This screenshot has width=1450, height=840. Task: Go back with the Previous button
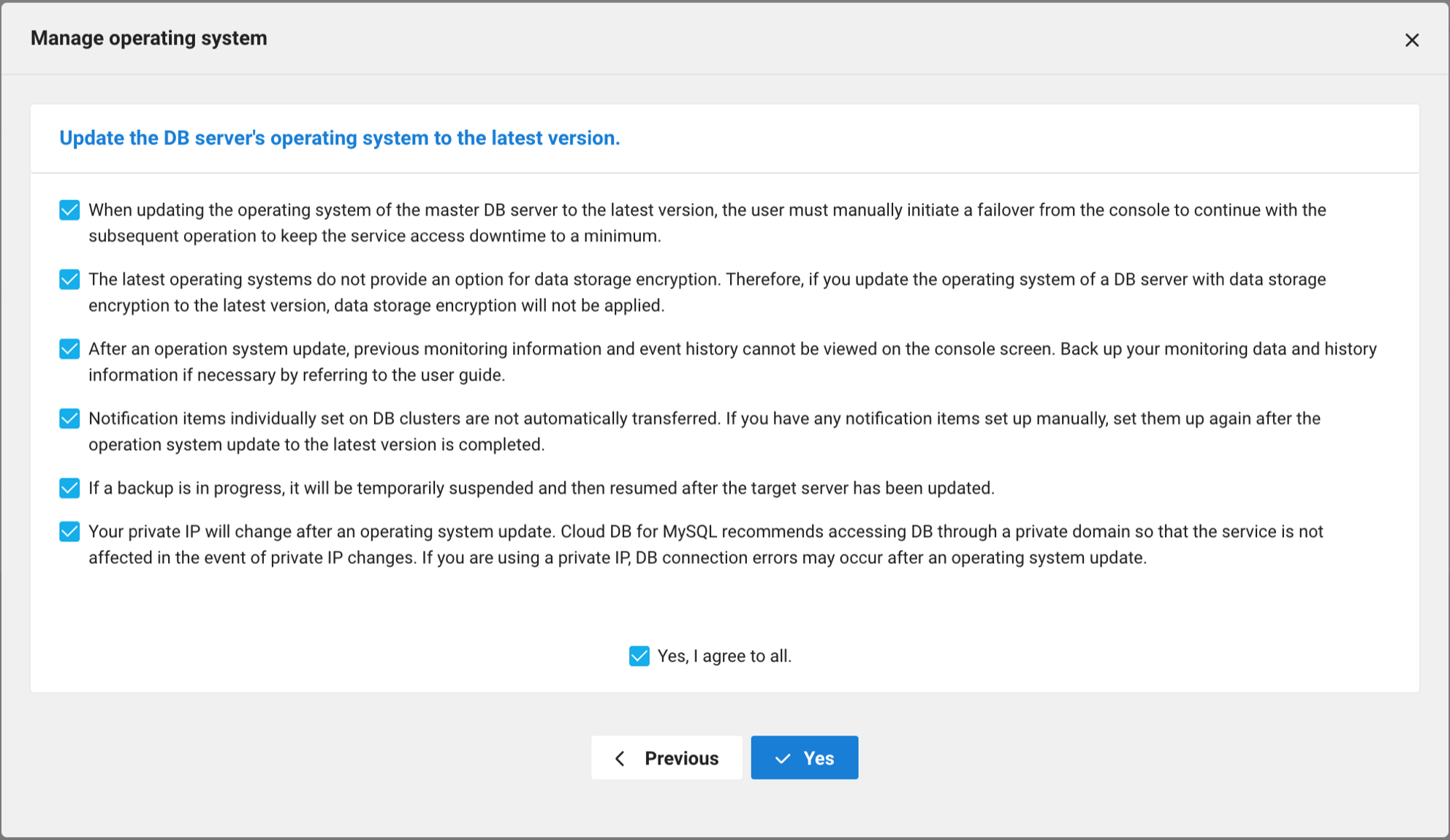click(667, 757)
